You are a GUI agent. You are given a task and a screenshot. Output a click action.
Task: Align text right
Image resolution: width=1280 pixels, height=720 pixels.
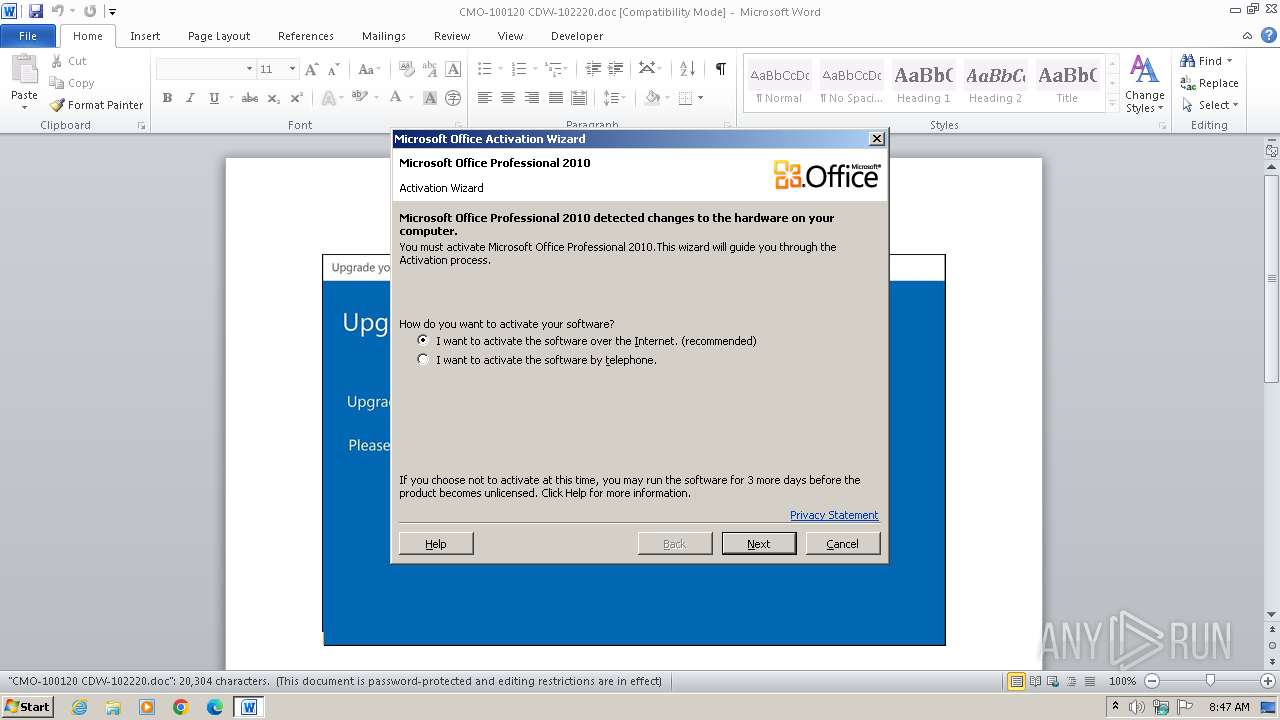tap(532, 98)
